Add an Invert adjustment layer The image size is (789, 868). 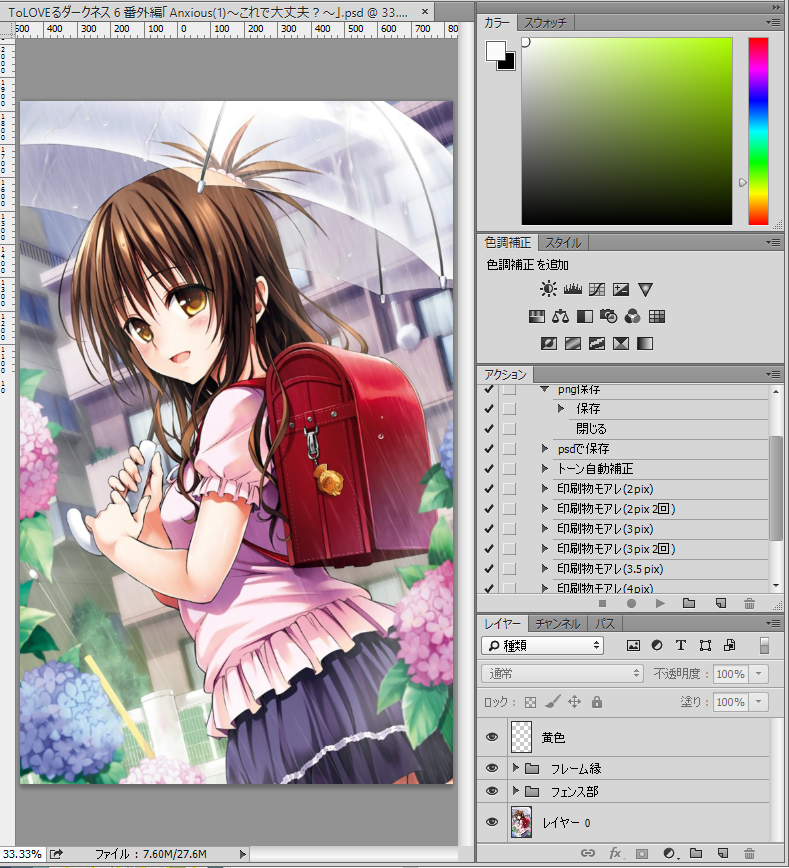click(549, 344)
